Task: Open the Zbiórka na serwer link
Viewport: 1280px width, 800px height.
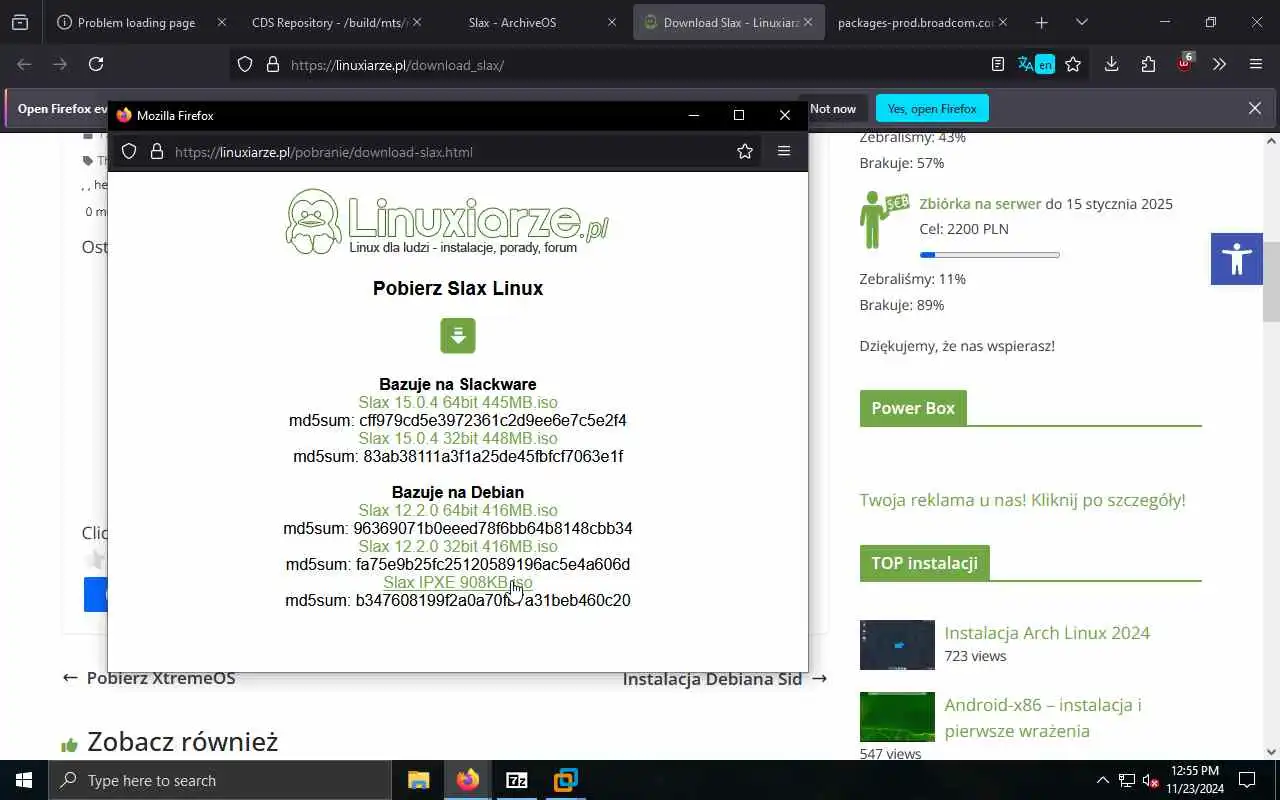Action: click(980, 203)
